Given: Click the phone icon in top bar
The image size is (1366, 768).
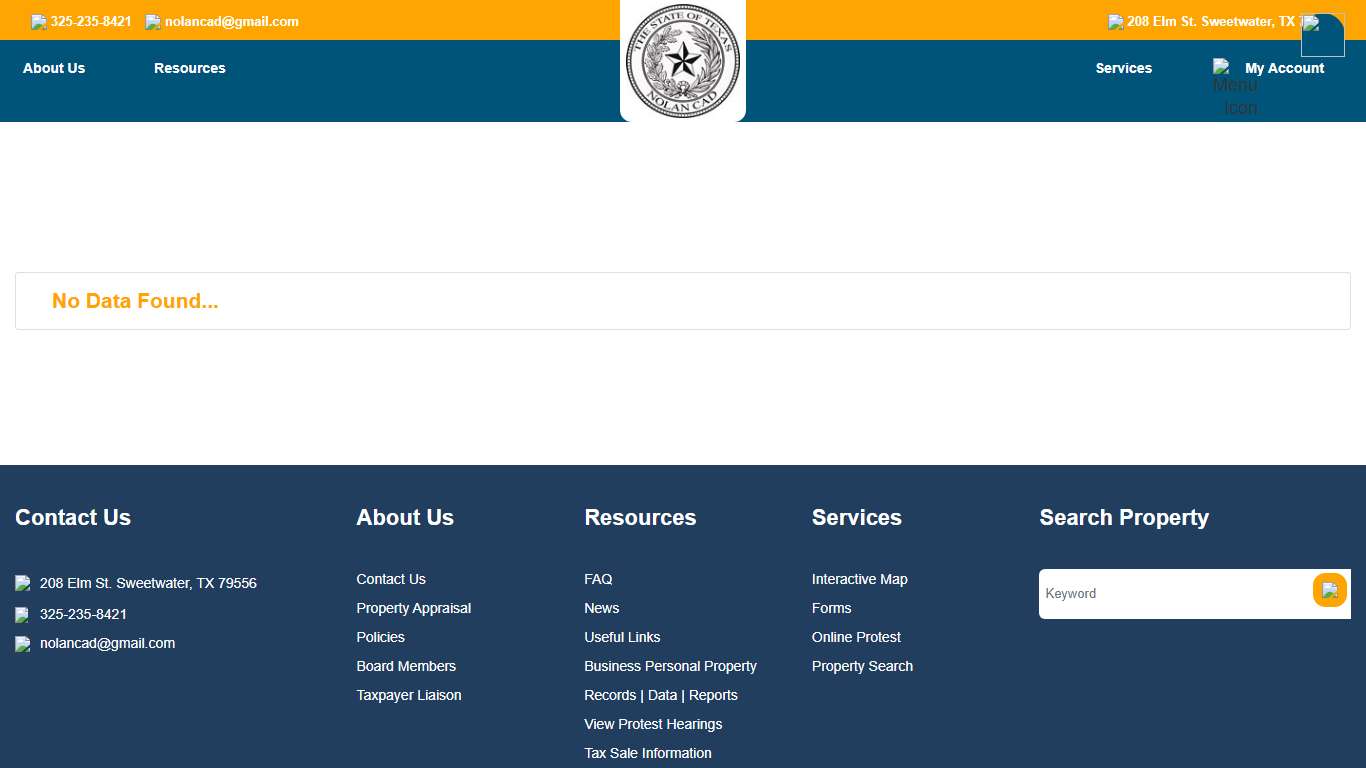Looking at the screenshot, I should (39, 22).
